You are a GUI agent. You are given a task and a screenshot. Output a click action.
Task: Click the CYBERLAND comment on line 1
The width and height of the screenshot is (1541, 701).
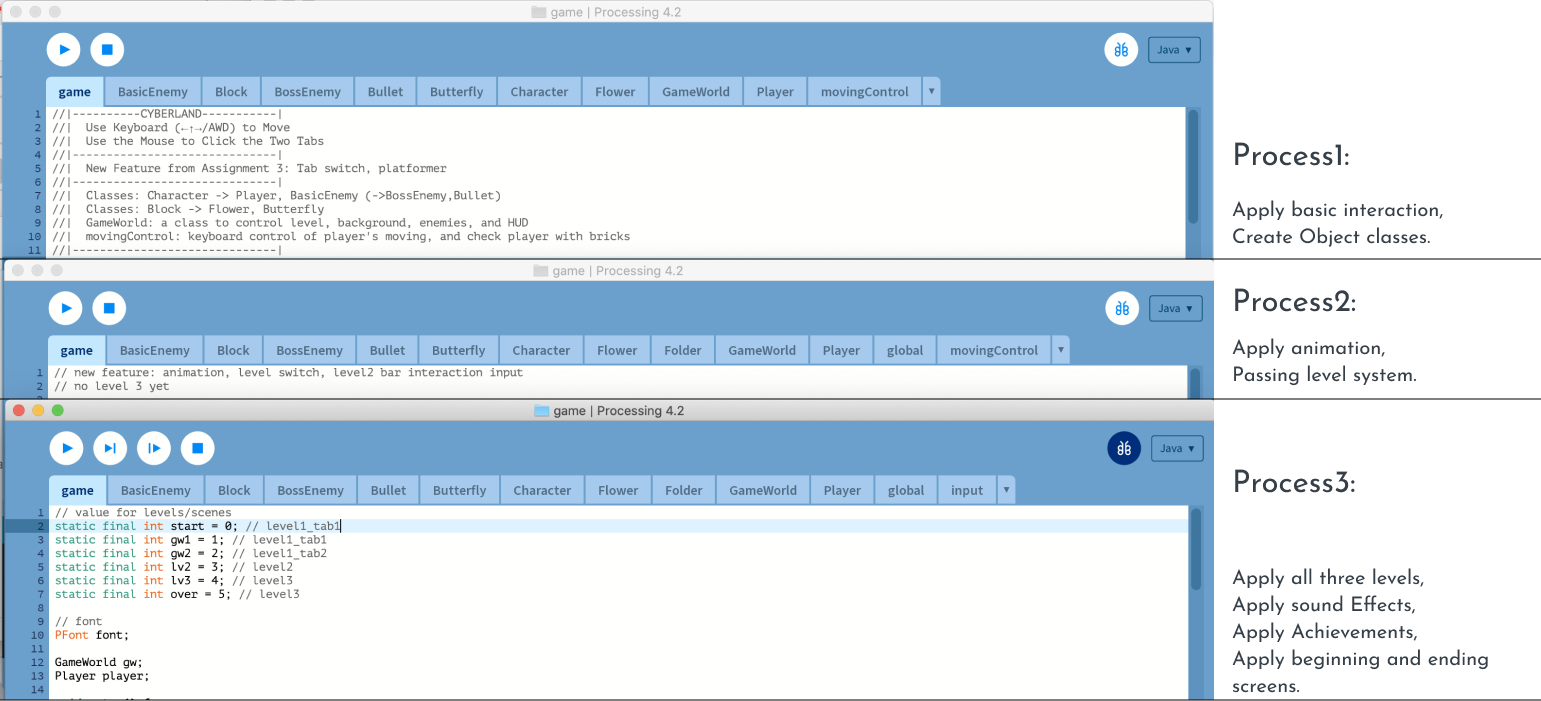(x=168, y=114)
